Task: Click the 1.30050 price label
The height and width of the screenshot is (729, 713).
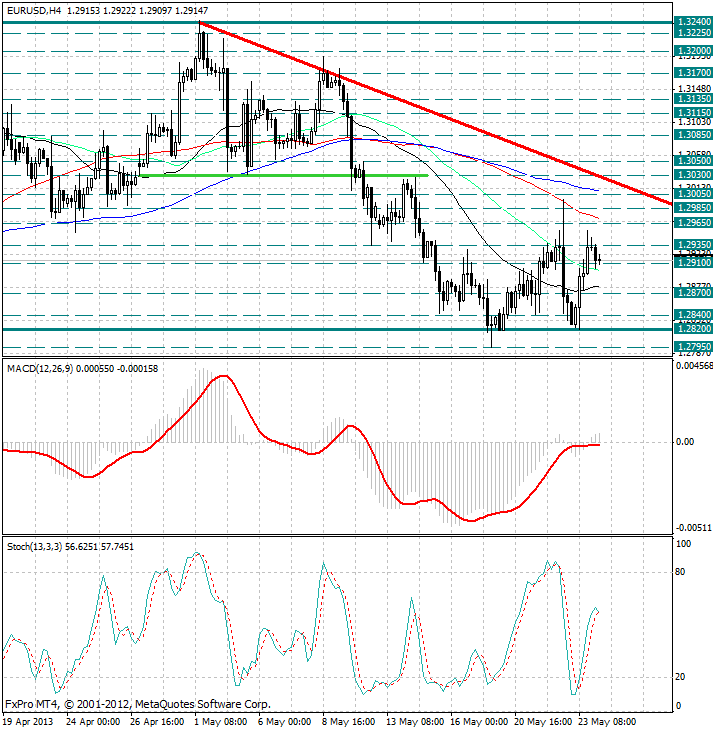Action: point(693,194)
